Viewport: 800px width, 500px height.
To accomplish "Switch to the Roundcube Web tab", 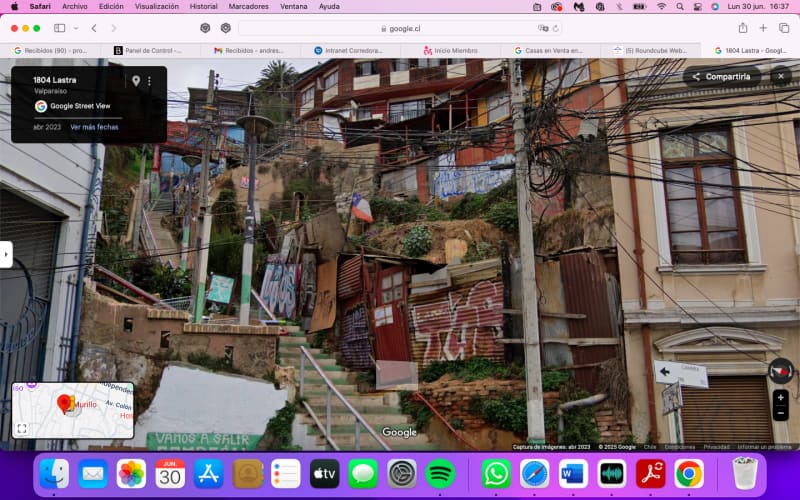I will pos(651,51).
